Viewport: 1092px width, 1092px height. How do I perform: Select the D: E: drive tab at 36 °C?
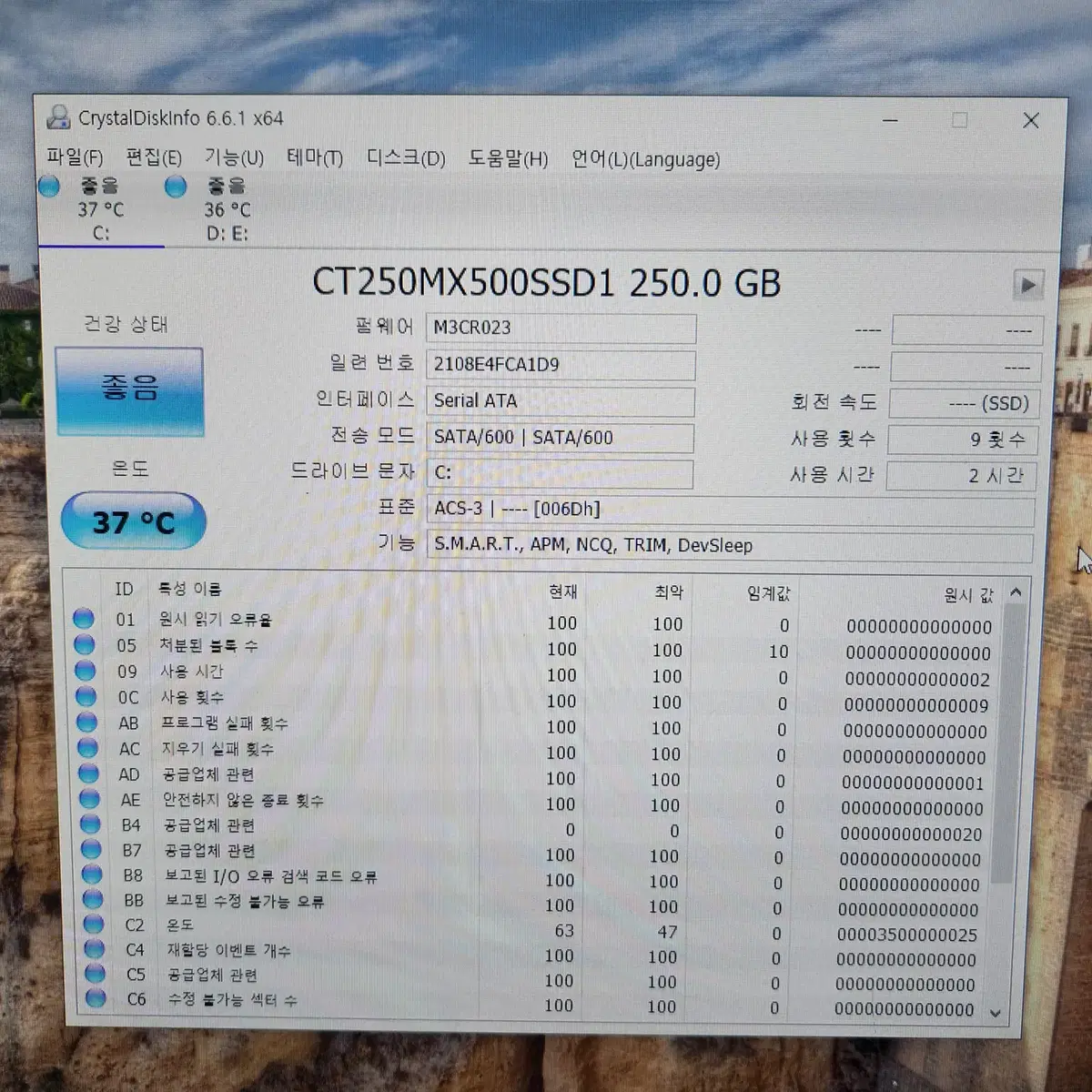tap(227, 209)
